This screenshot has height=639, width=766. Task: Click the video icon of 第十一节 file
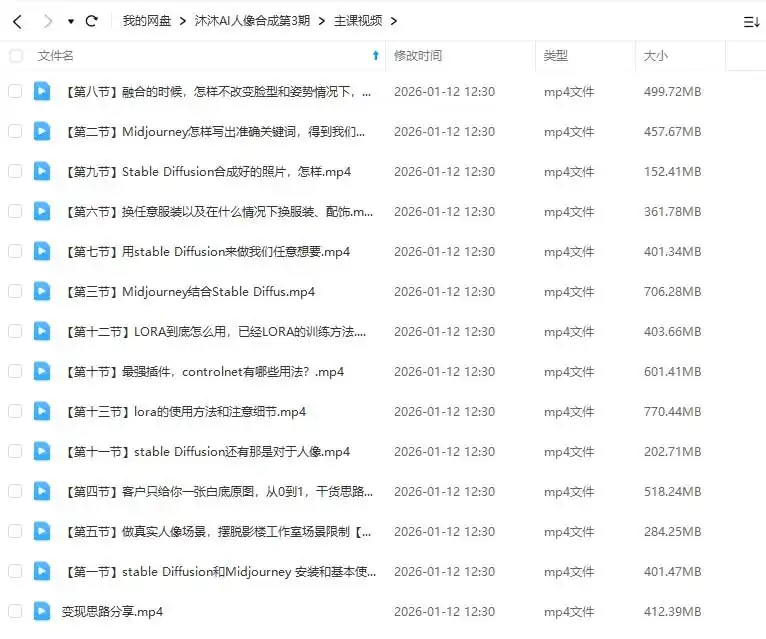click(42, 451)
